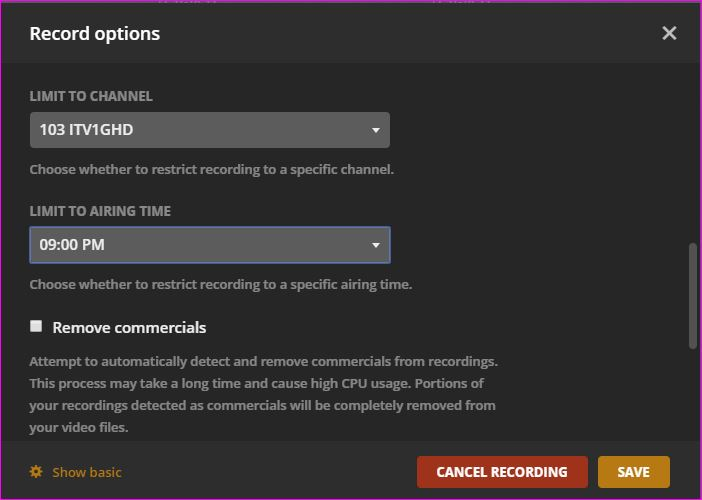Image resolution: width=702 pixels, height=500 pixels.
Task: Click the arrow on the airing time dropdown
Action: (x=376, y=245)
